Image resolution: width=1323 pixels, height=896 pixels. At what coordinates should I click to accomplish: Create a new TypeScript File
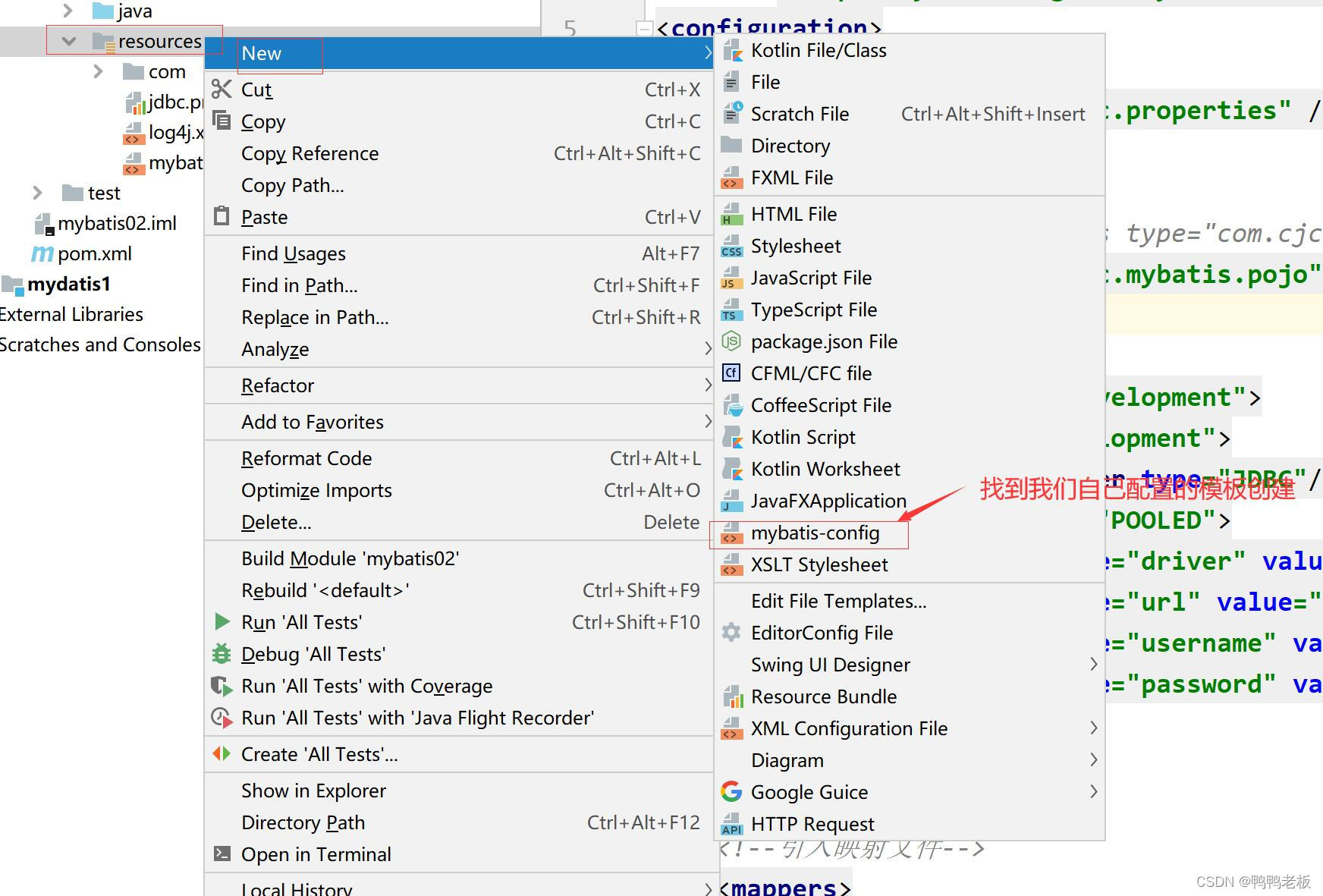(813, 310)
